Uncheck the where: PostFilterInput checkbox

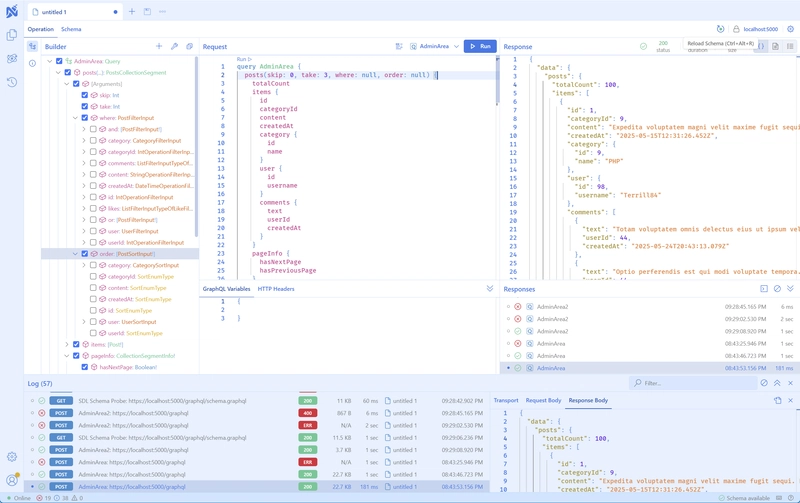[85, 118]
